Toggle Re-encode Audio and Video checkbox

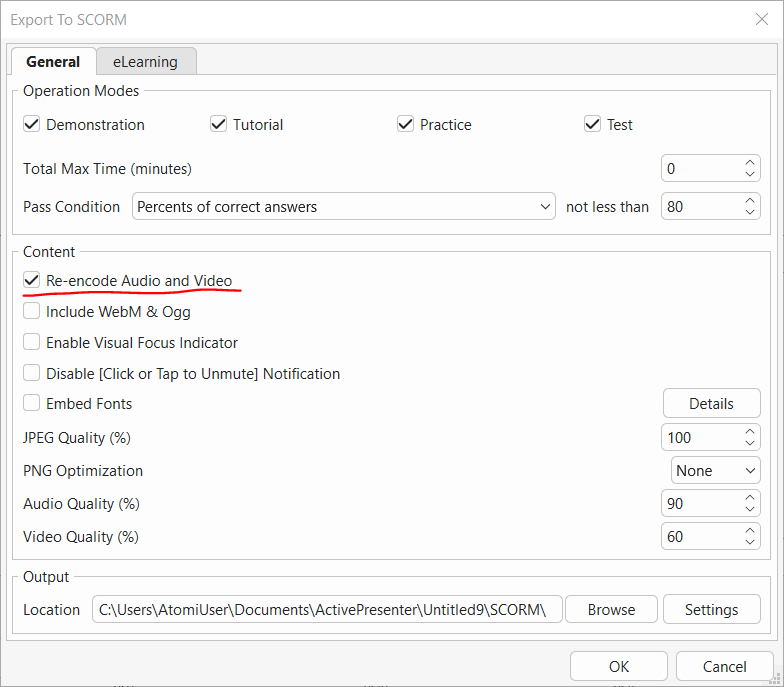pyautogui.click(x=32, y=281)
